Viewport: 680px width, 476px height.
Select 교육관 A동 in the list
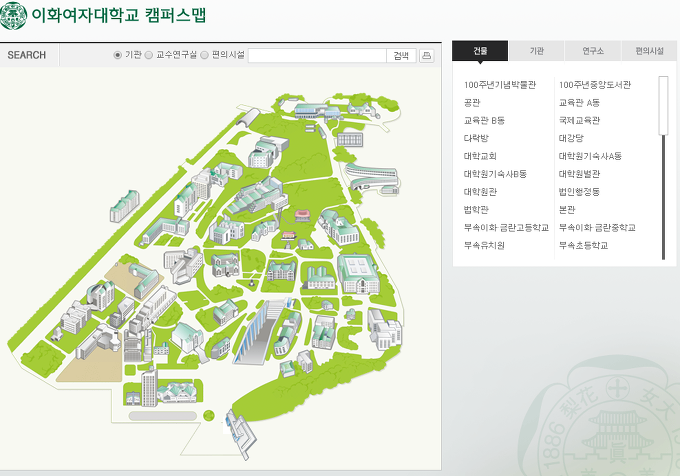click(579, 103)
